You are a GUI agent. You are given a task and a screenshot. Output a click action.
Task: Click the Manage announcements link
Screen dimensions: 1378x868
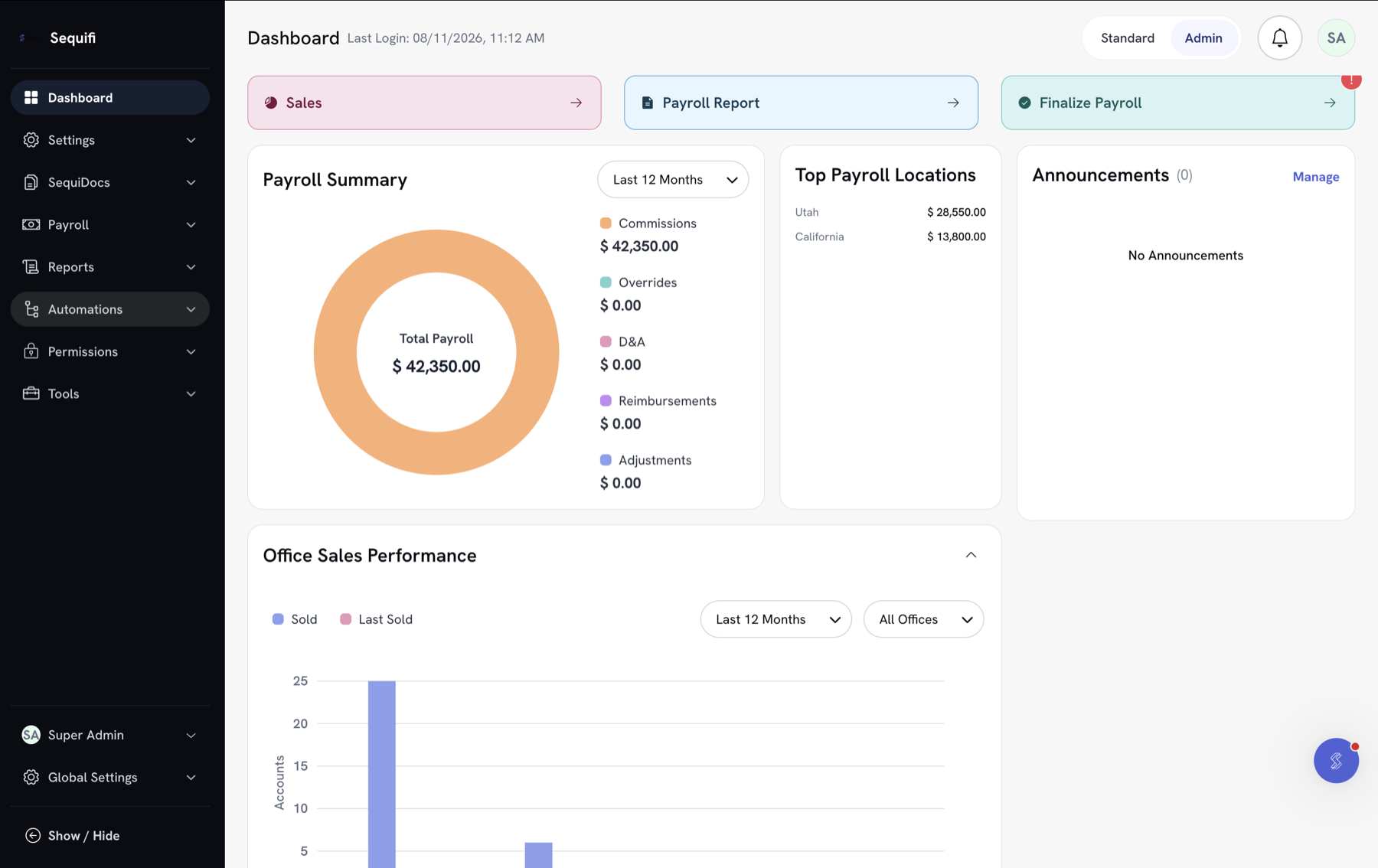[1315, 177]
